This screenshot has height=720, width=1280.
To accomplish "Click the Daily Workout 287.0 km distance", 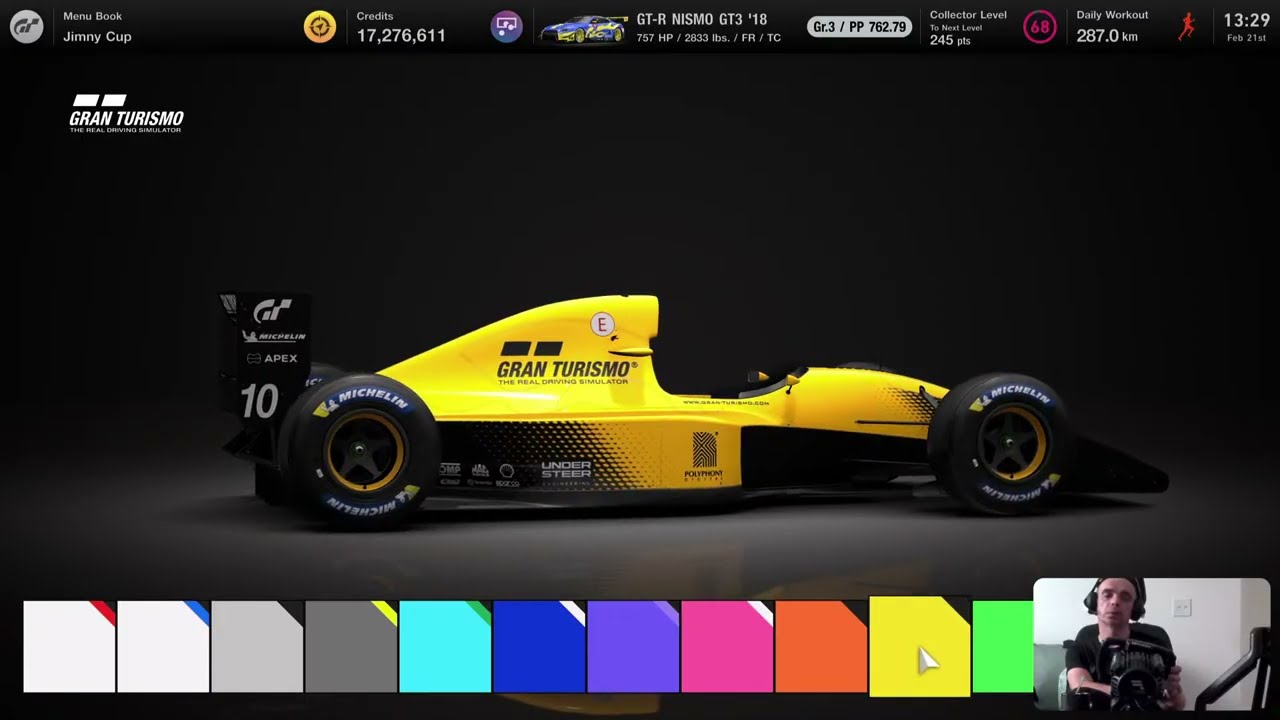I will pyautogui.click(x=1107, y=36).
